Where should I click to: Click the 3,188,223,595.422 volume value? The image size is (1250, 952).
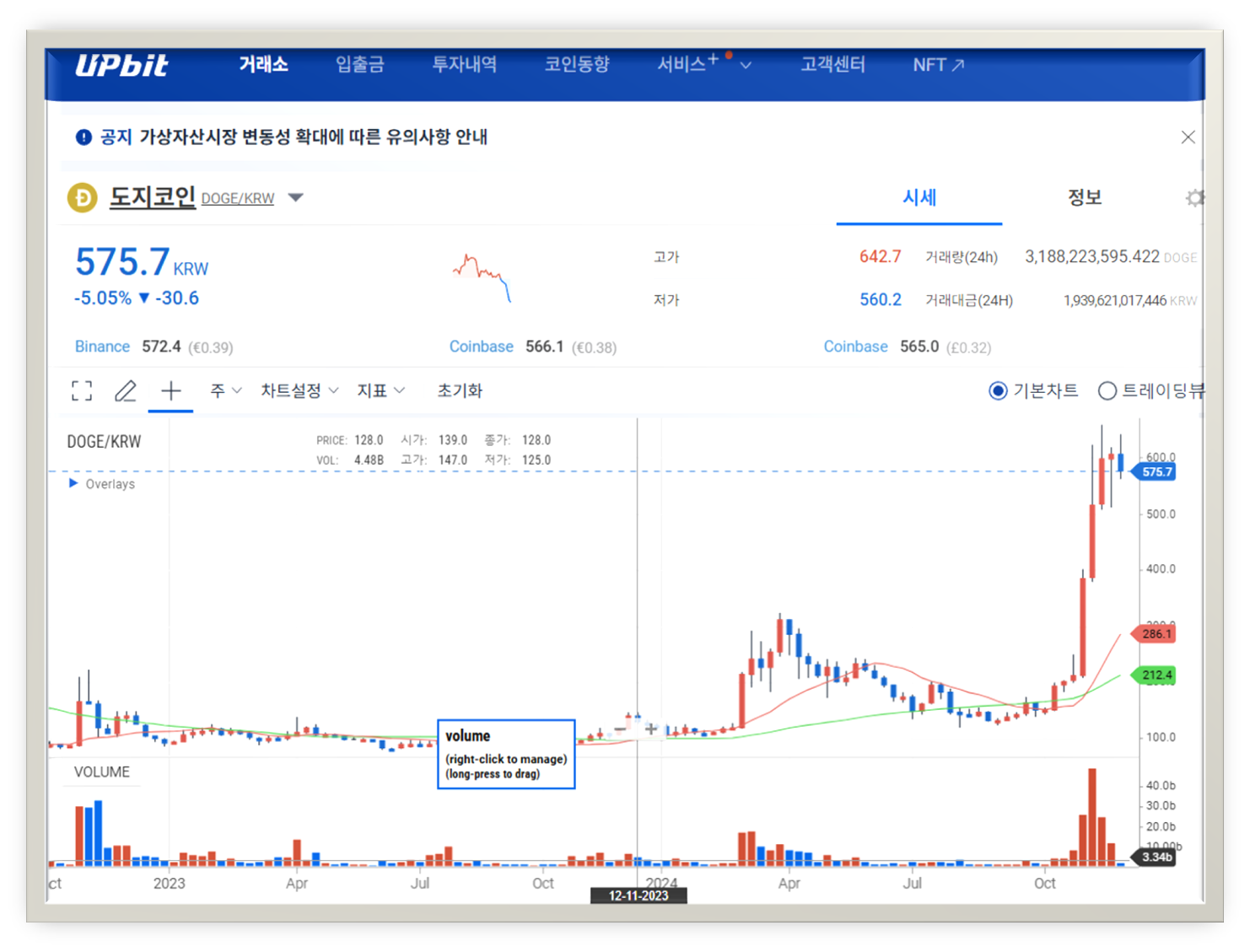click(1092, 256)
